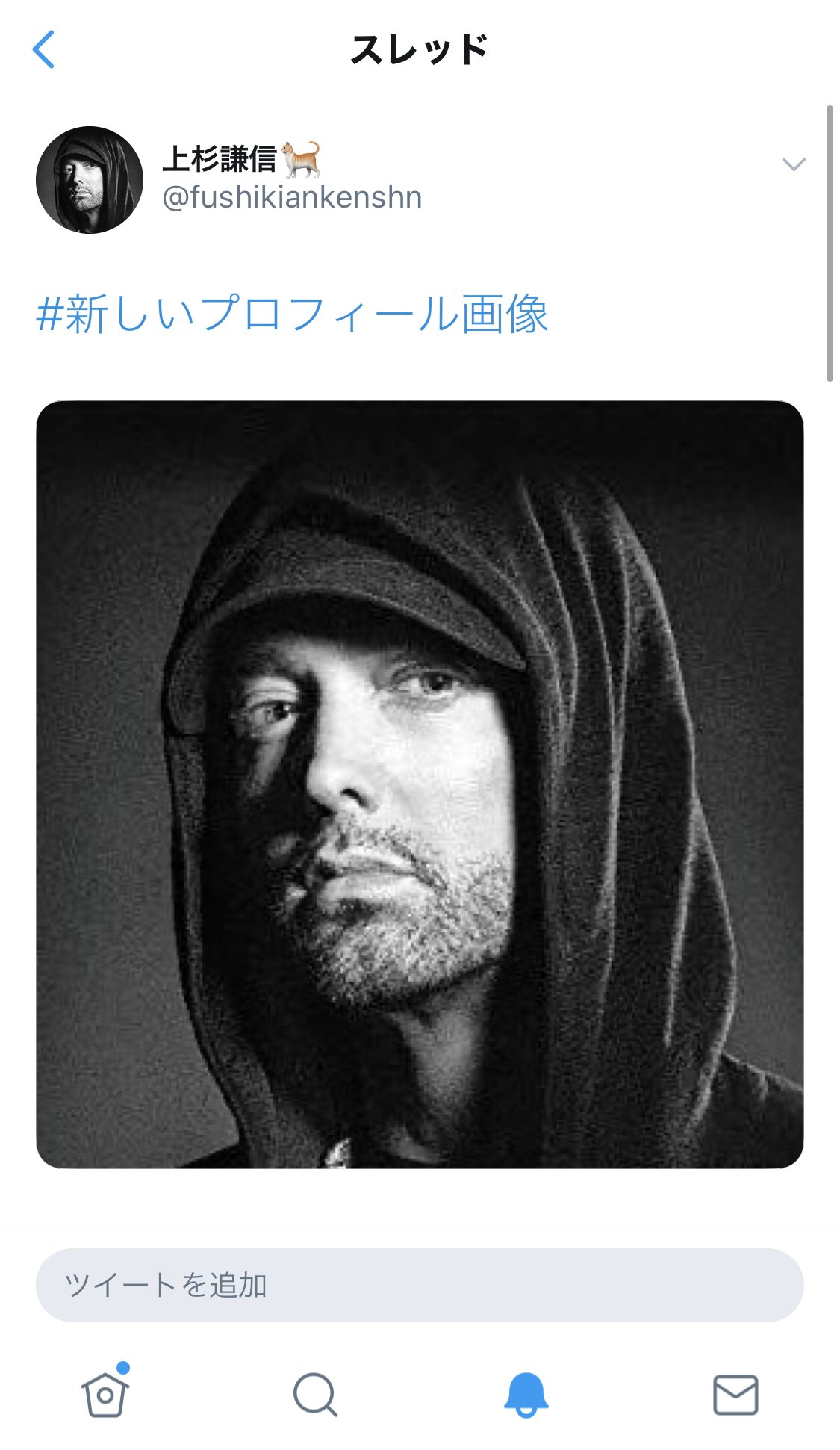Open the @fushikiankenshn handle
Image resolution: width=840 pixels, height=1450 pixels.
[x=292, y=197]
